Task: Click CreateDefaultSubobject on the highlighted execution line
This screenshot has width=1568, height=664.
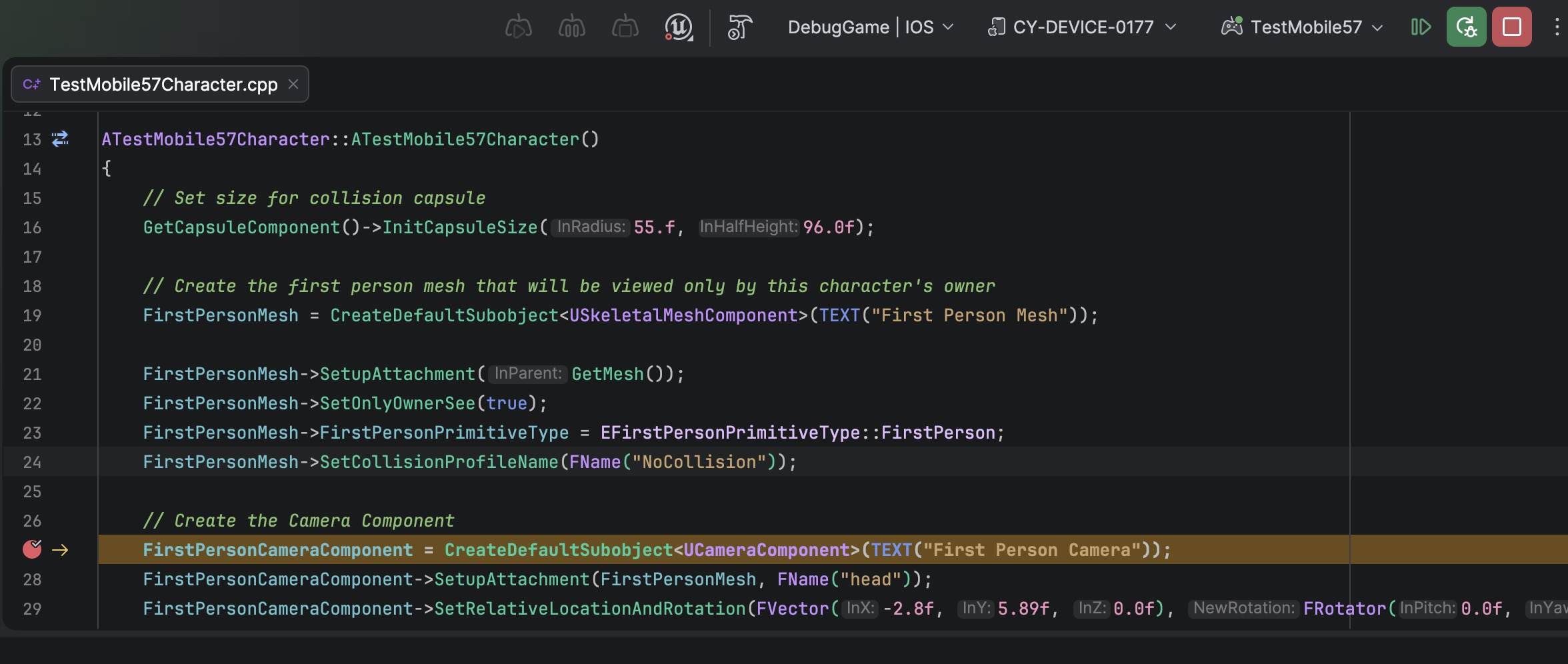Action: pyautogui.click(x=558, y=550)
